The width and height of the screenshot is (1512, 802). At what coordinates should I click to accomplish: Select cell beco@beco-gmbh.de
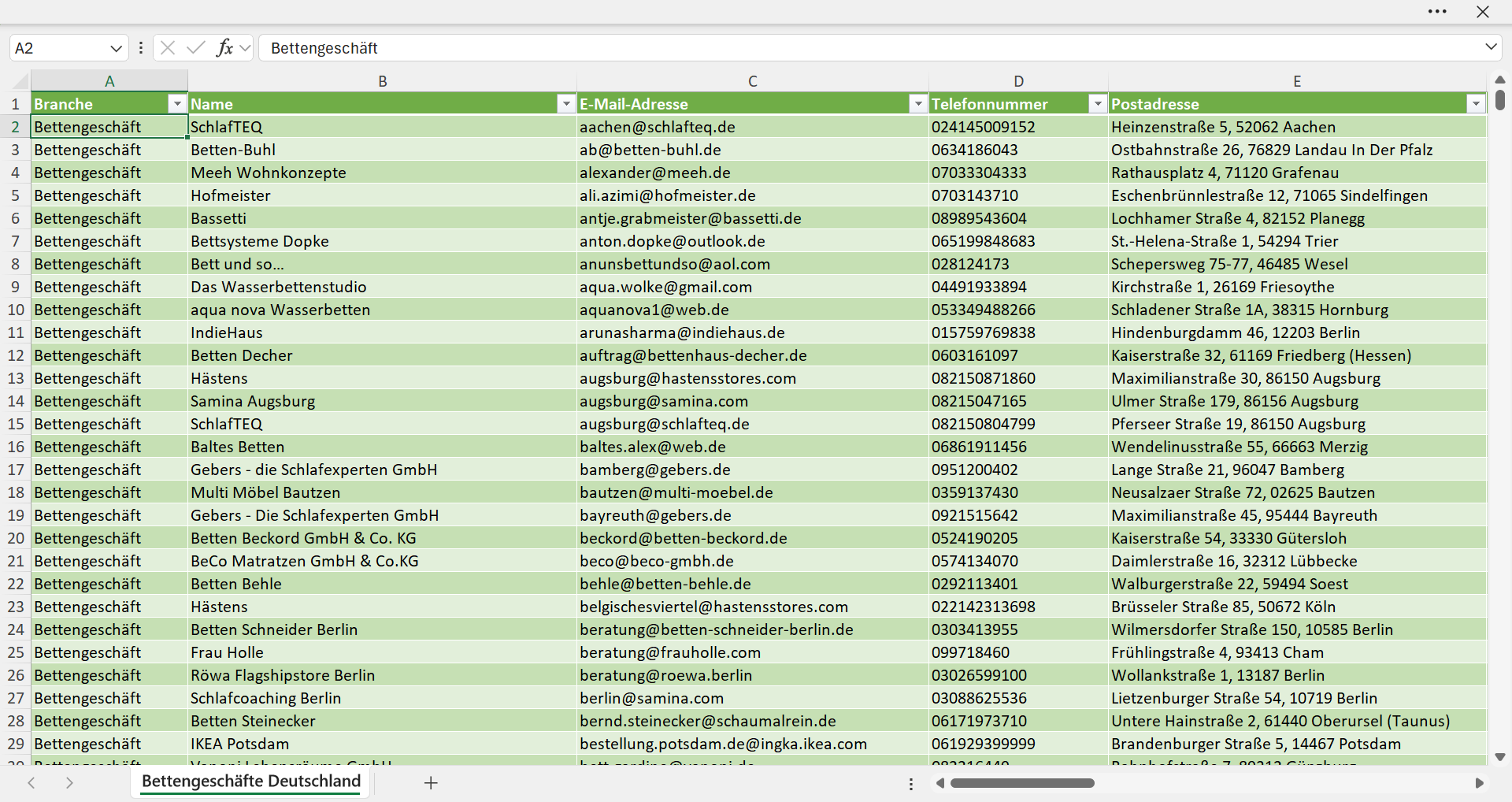[x=753, y=561]
